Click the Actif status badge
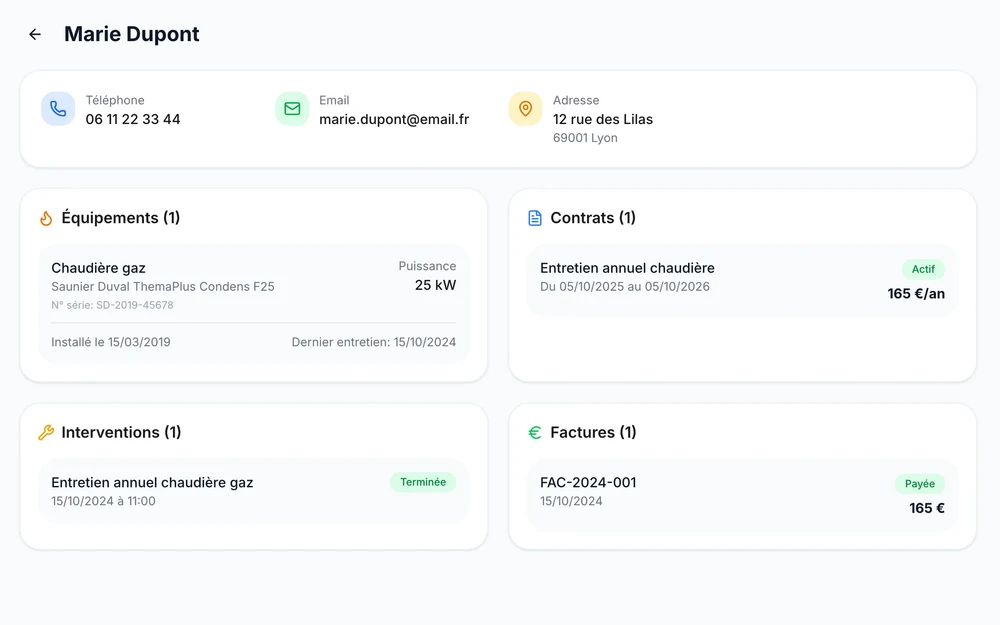 click(923, 269)
